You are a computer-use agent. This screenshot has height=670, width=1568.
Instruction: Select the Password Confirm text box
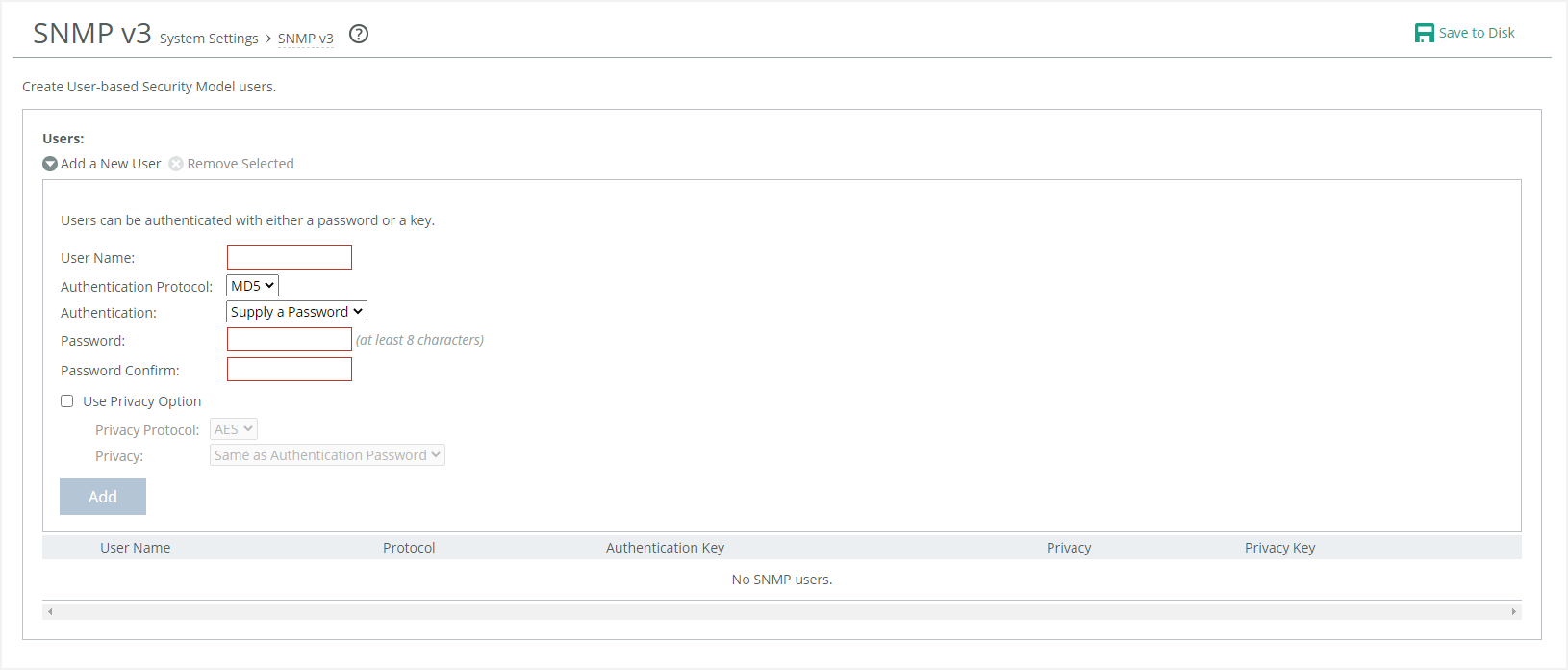290,370
